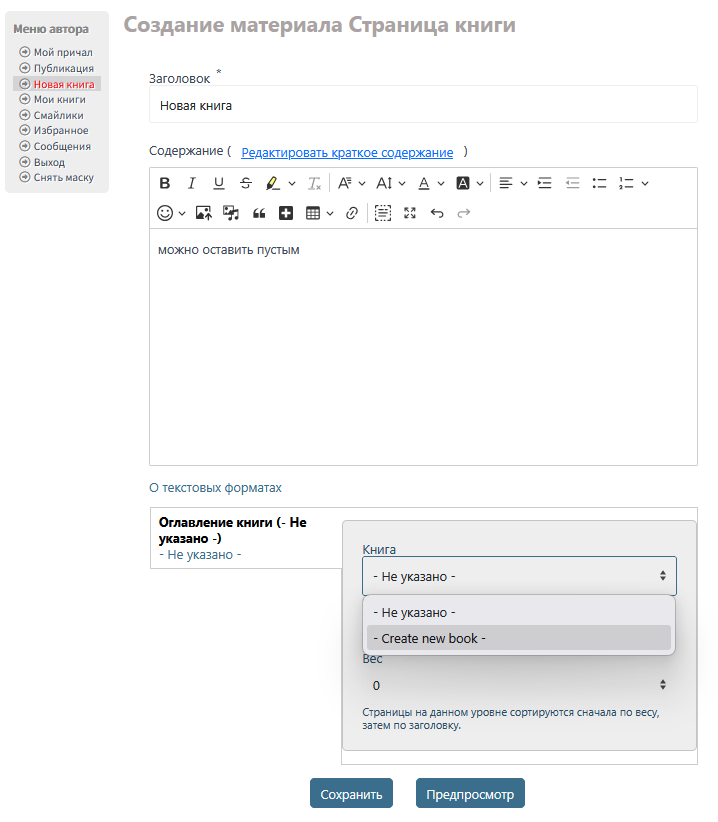Toggle underline formatting
The height and width of the screenshot is (822, 718).
(219, 183)
